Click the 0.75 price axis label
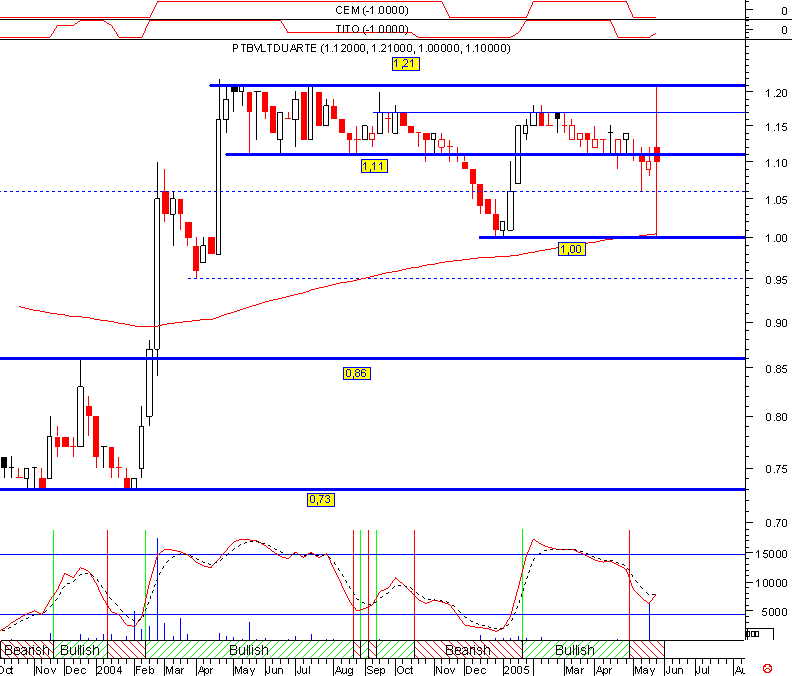Image resolution: width=792 pixels, height=676 pixels. [776, 469]
